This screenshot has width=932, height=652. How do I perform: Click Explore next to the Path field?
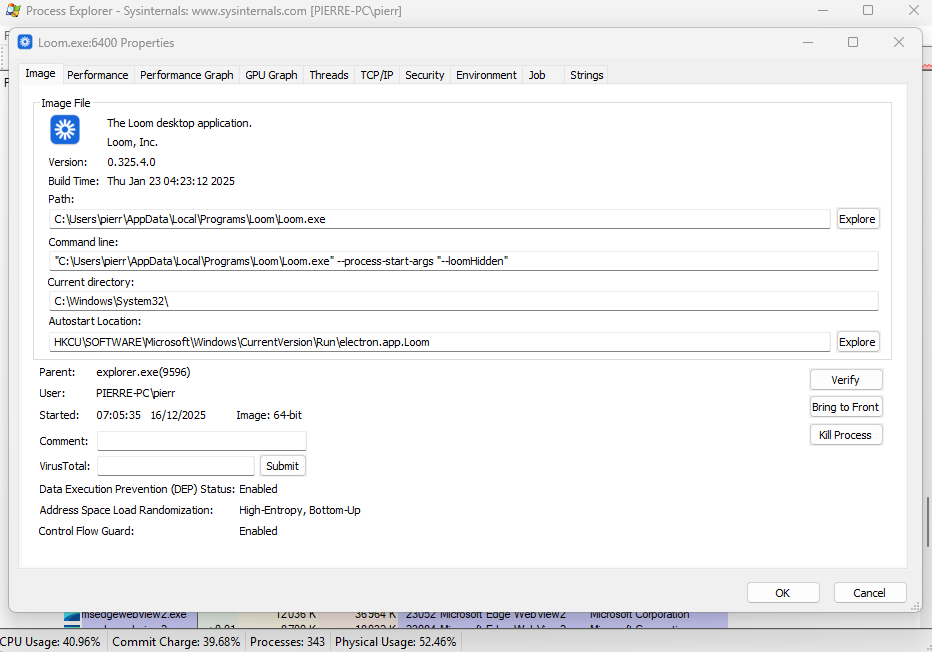coord(857,219)
